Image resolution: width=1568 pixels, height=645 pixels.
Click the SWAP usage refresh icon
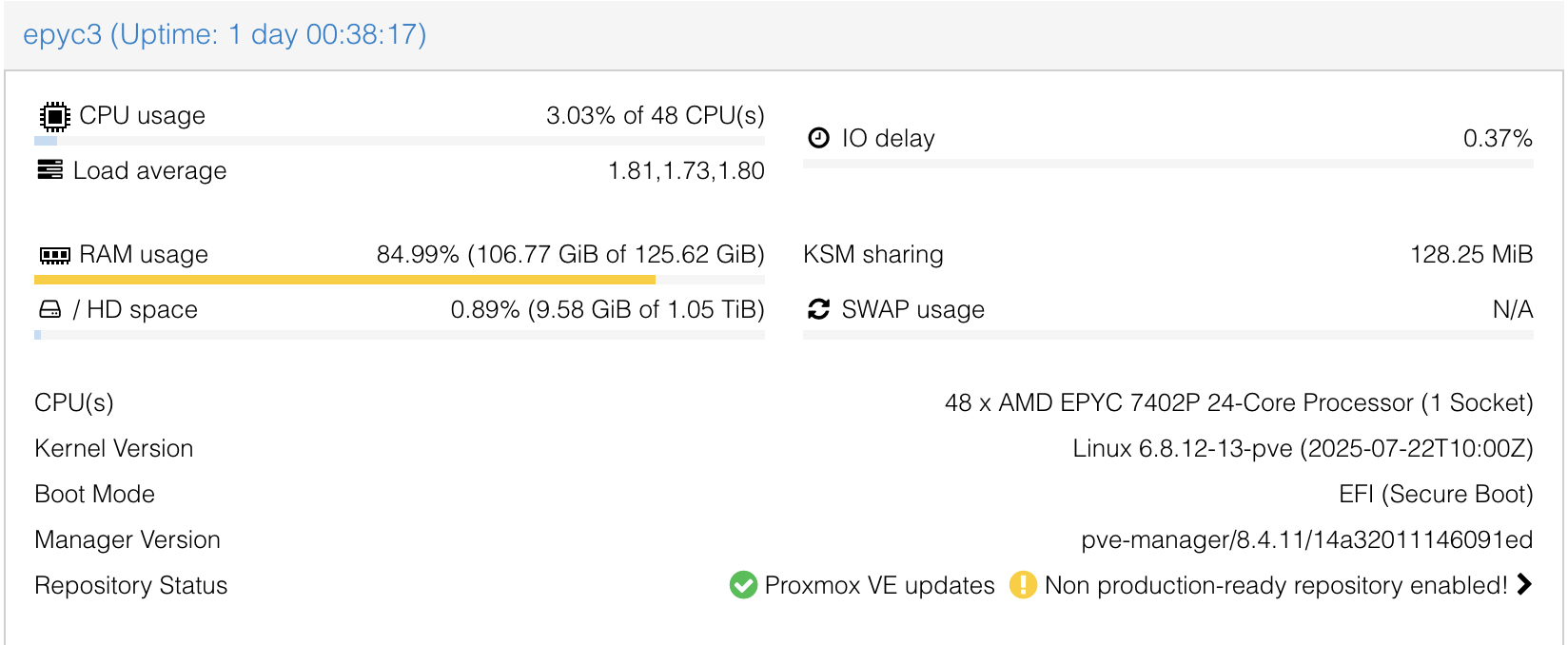[x=818, y=309]
